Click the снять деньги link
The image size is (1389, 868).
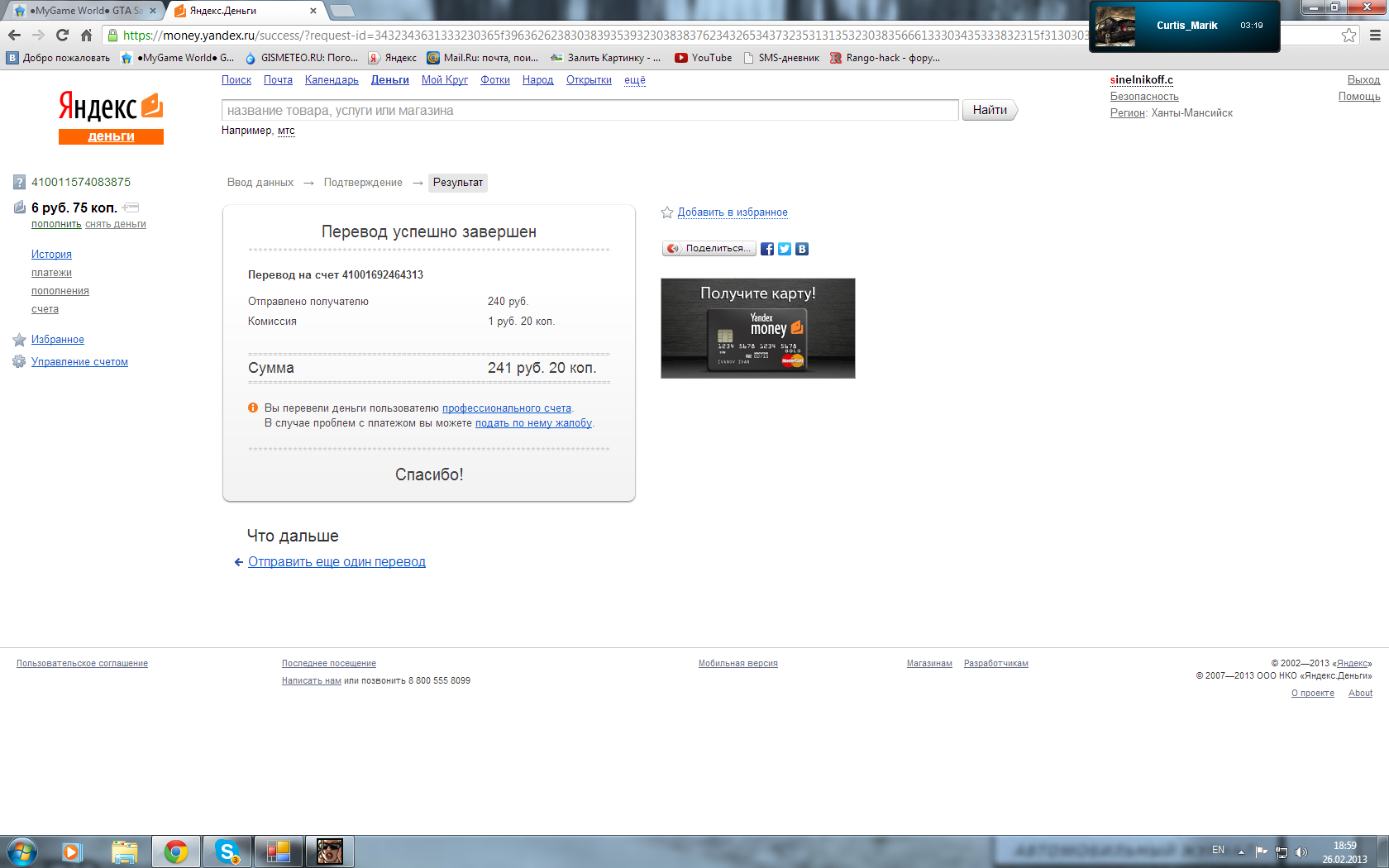coord(116,224)
